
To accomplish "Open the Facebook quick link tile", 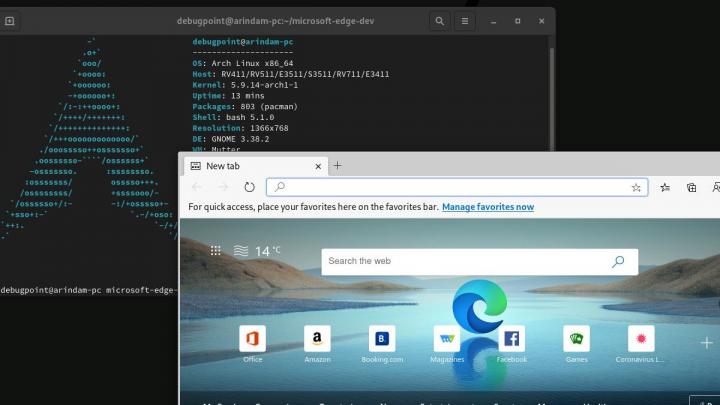I will (511, 339).
